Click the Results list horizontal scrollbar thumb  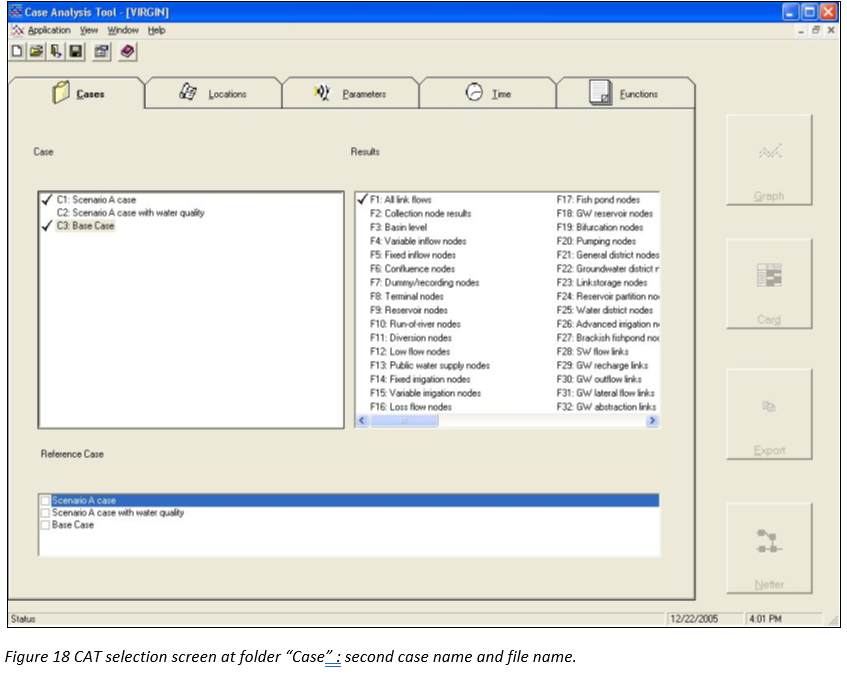click(x=404, y=421)
